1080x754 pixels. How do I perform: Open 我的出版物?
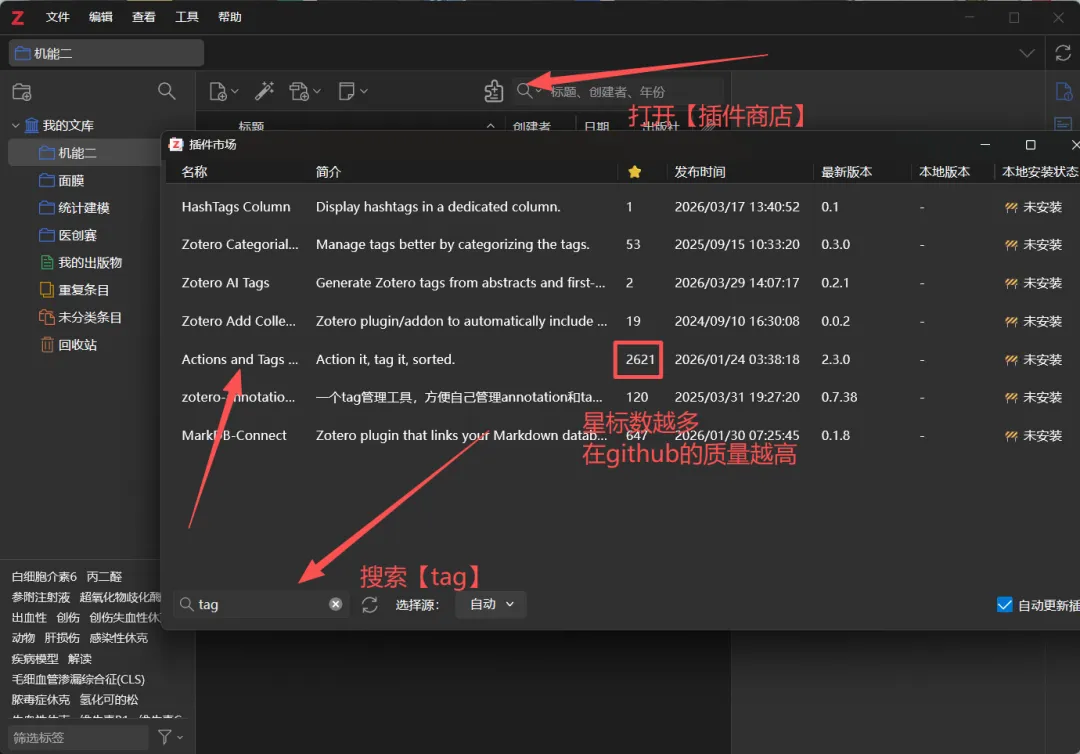point(90,262)
